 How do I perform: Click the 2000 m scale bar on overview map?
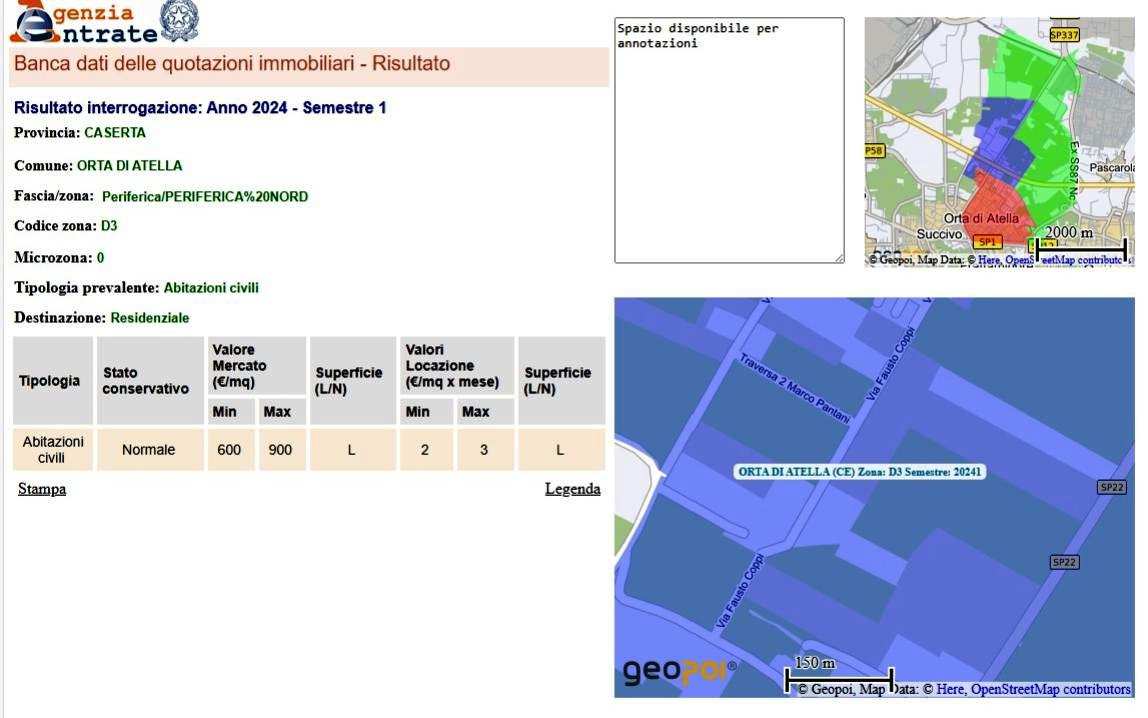tap(1082, 246)
